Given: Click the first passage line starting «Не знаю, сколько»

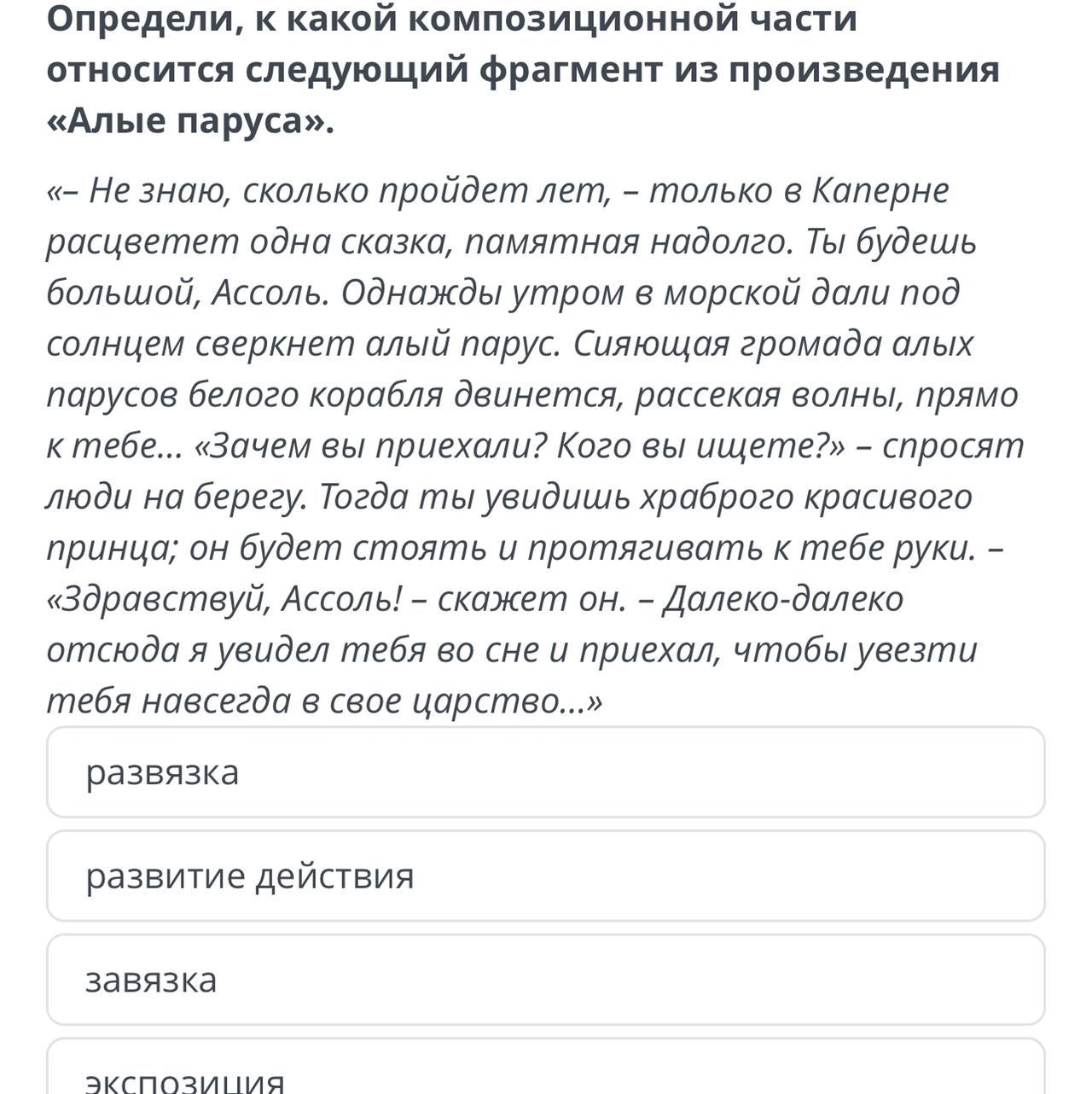Looking at the screenshot, I should (x=497, y=191).
